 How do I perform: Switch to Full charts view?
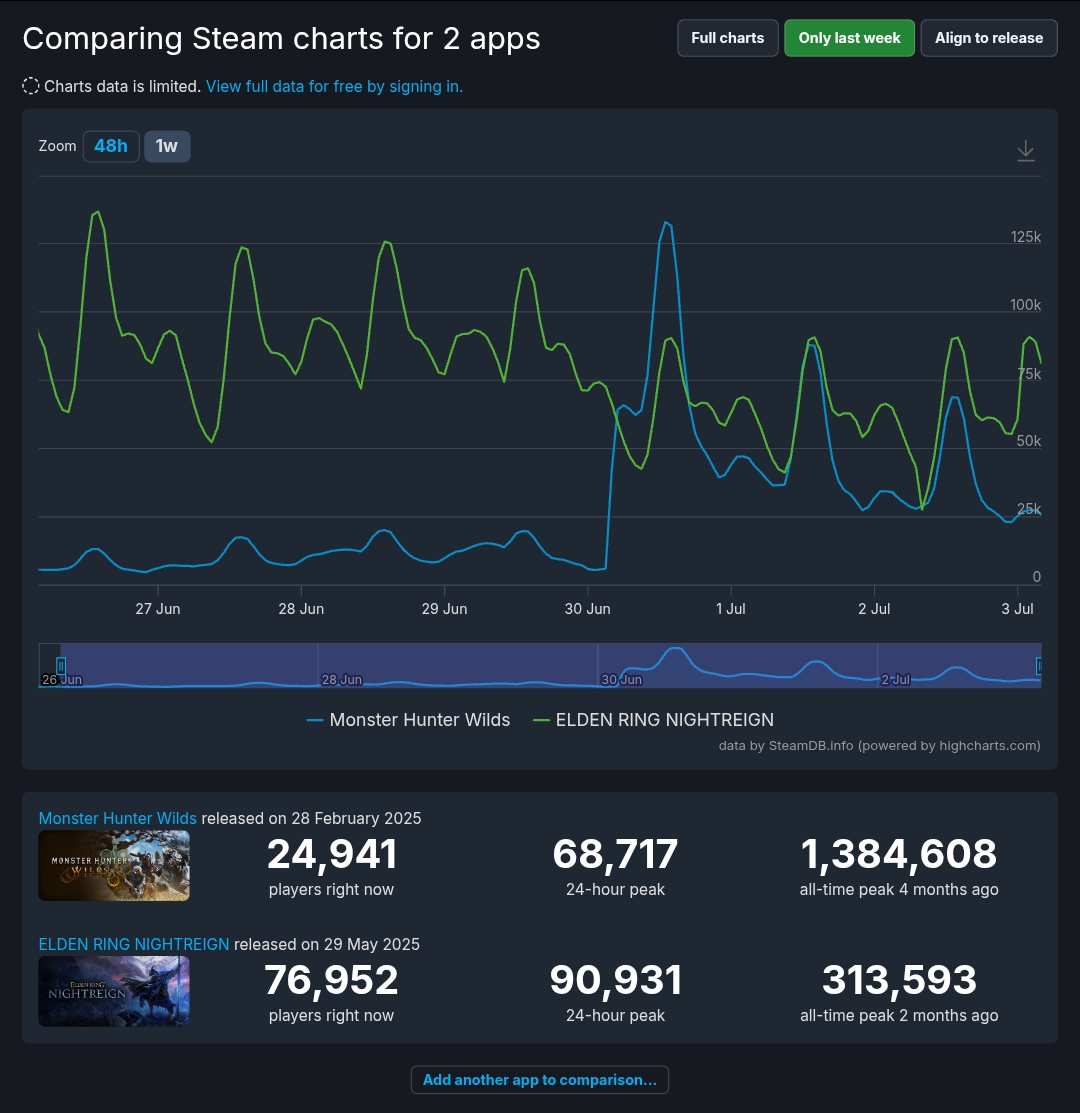(727, 38)
